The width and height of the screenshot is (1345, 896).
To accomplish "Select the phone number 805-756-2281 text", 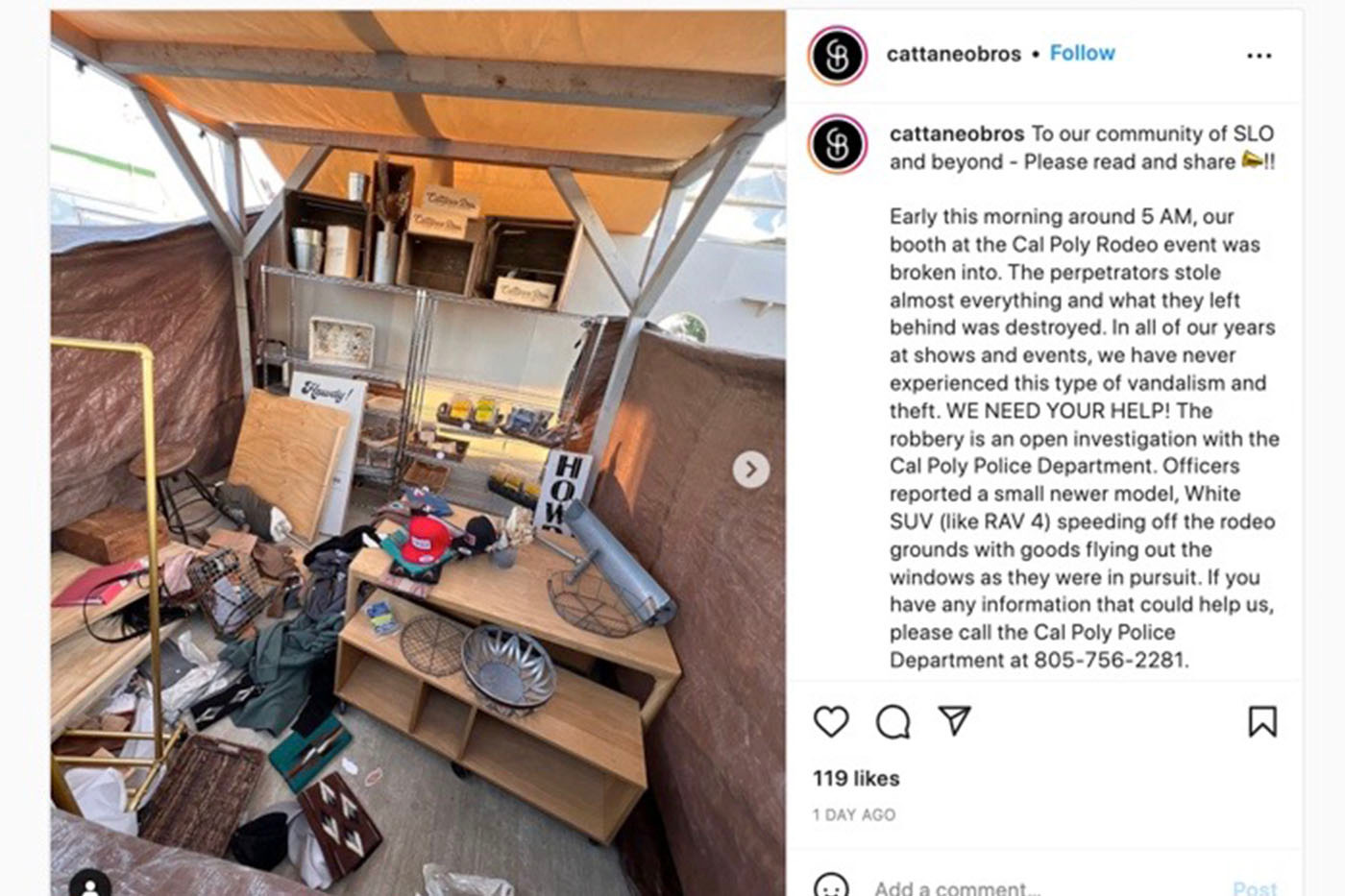I will [x=1110, y=660].
